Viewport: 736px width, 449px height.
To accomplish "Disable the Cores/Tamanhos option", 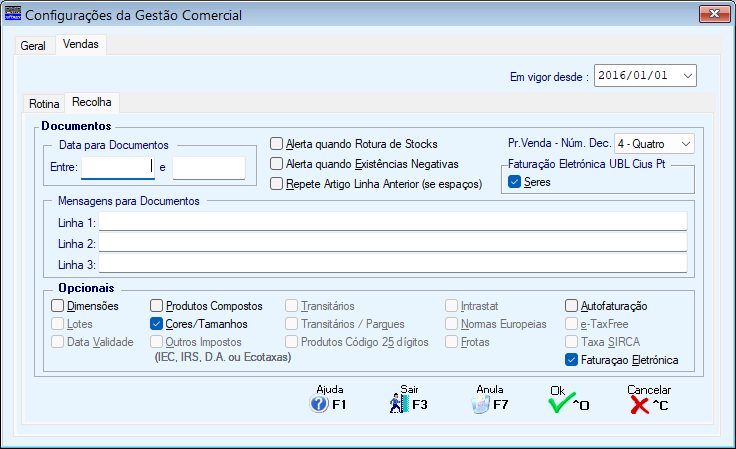I will point(156,324).
